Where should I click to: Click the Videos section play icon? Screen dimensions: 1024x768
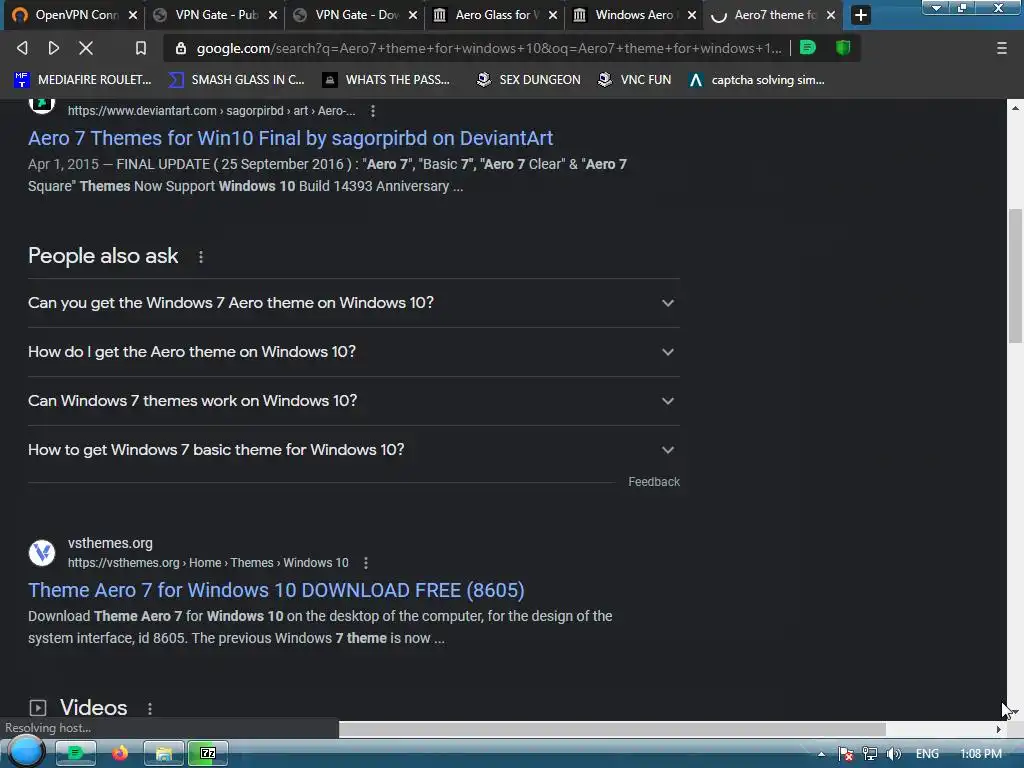pos(38,708)
